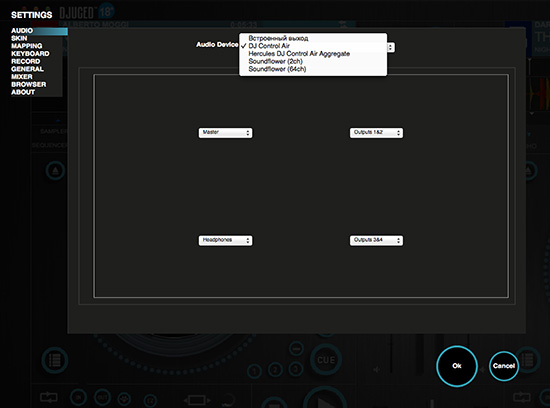Open the MAPPING settings section
The height and width of the screenshot is (408, 550).
point(27,46)
